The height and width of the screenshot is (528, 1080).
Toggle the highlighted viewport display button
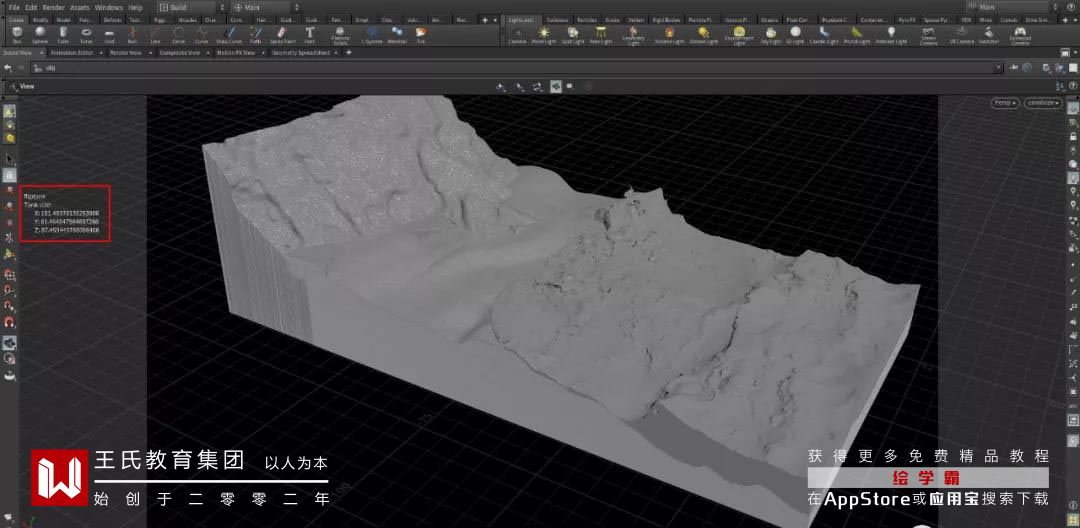click(555, 87)
